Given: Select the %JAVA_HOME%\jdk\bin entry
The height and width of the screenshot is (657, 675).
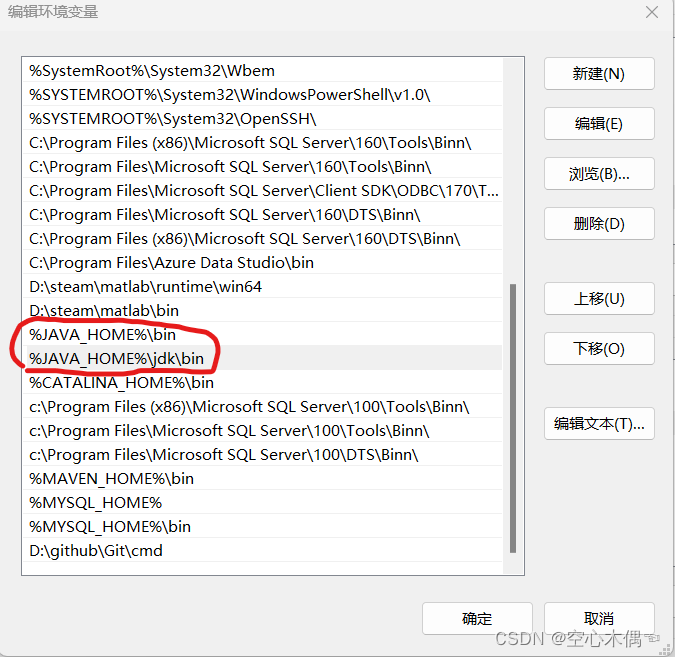Looking at the screenshot, I should 117,358.
